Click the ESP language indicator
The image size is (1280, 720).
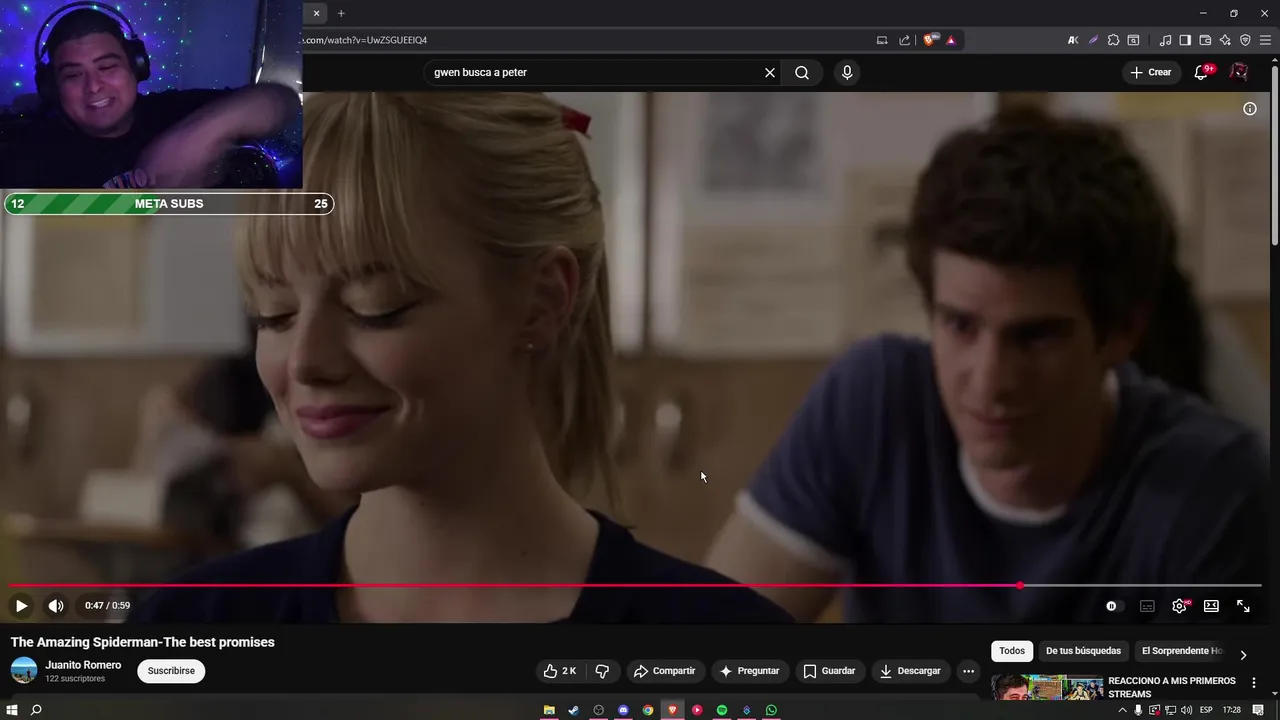[1206, 710]
